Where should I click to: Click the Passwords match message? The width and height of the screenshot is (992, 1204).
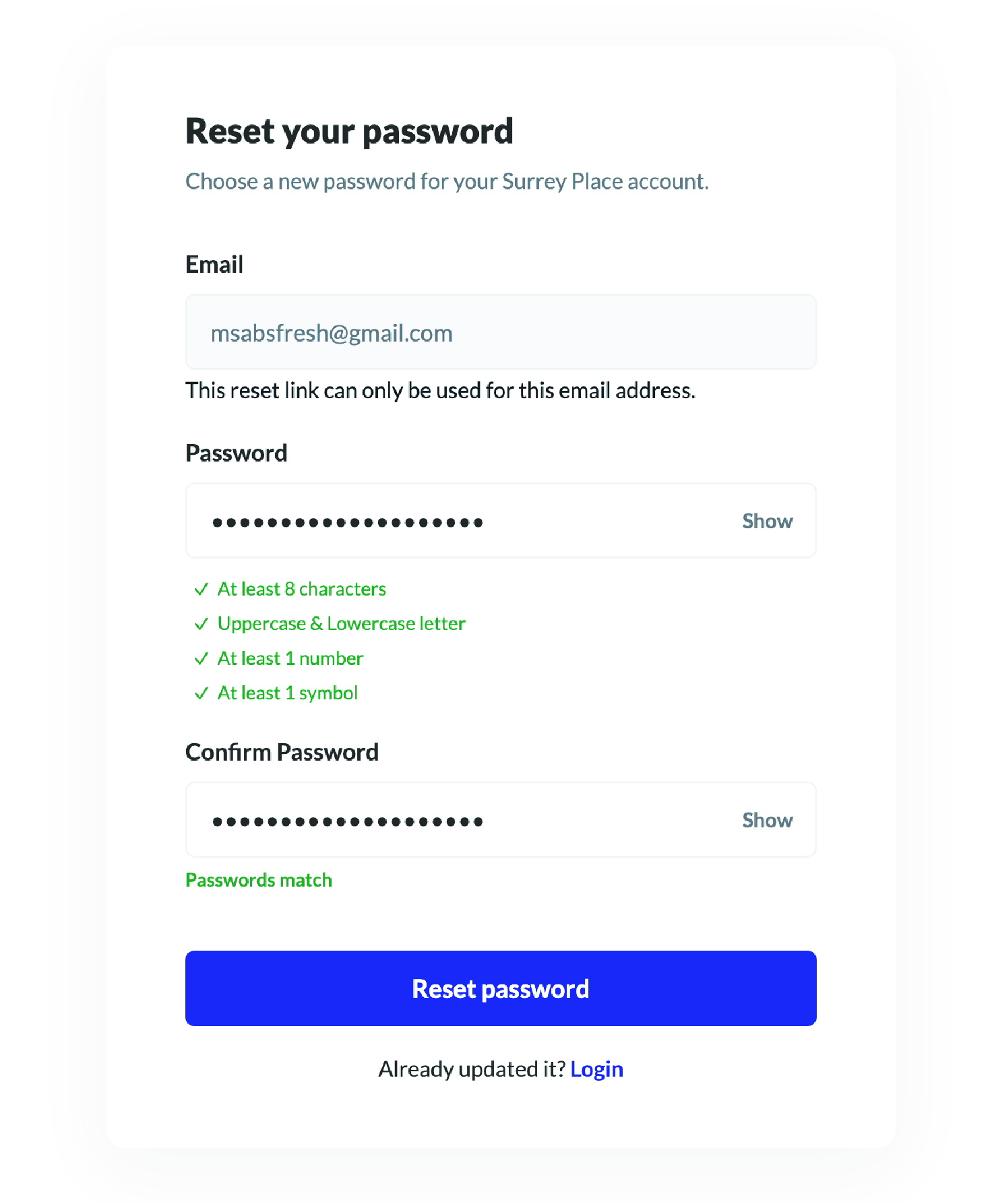[259, 880]
